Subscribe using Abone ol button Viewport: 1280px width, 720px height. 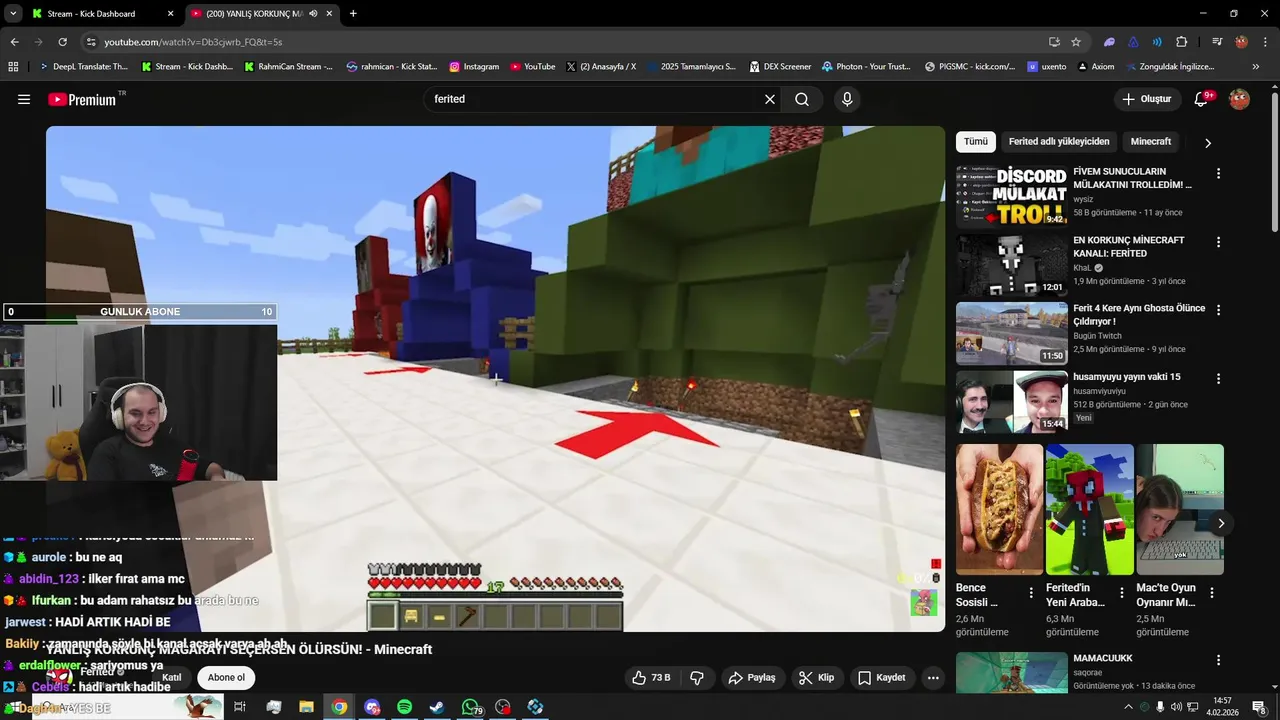pyautogui.click(x=226, y=677)
